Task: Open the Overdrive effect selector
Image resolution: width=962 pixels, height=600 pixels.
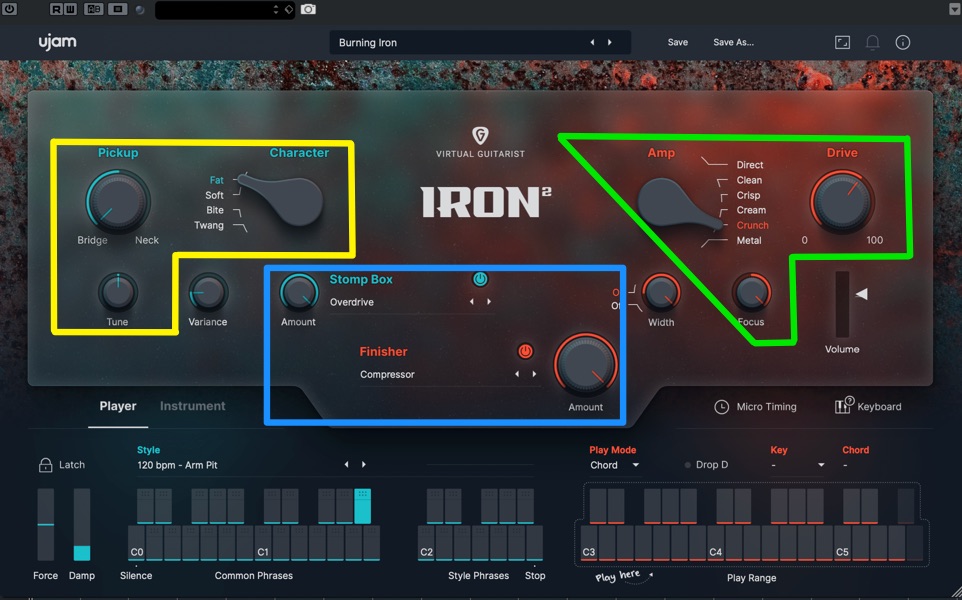Action: 352,302
